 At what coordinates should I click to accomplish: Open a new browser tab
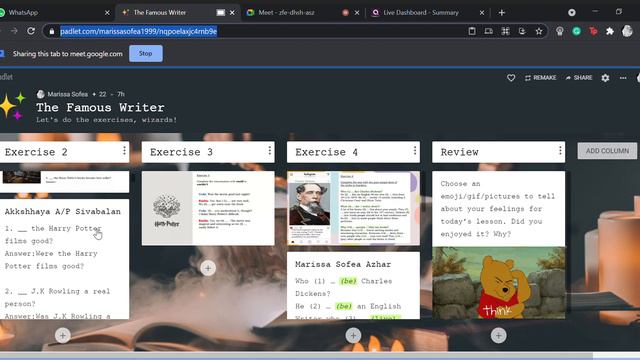(502, 13)
